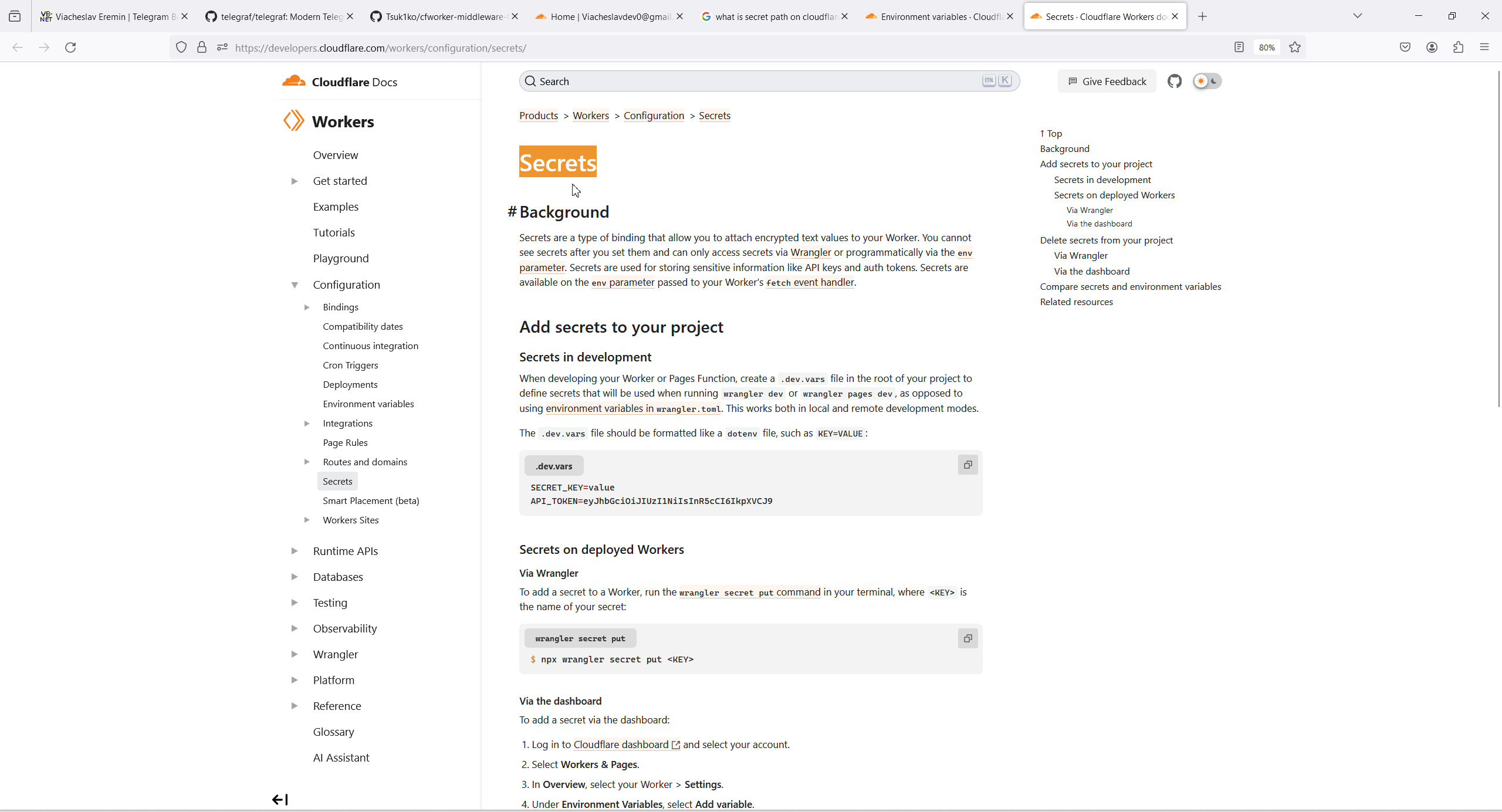
Task: Open the list all tabs dropdown
Action: coord(1357,16)
